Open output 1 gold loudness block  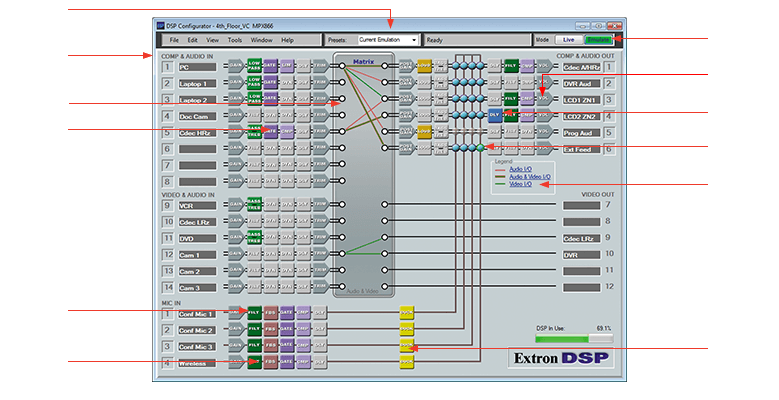click(x=424, y=66)
